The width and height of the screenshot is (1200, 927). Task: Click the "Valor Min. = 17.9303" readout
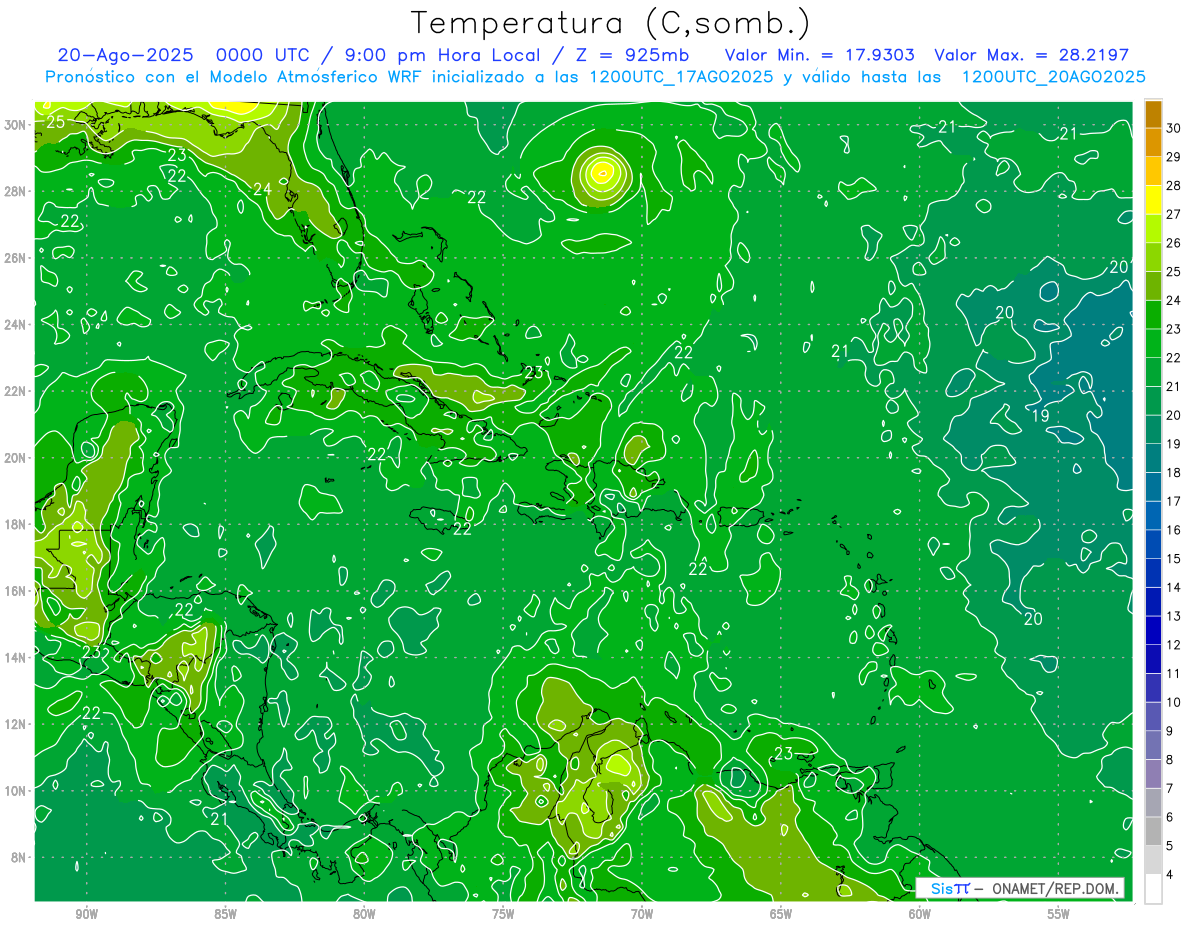[820, 55]
